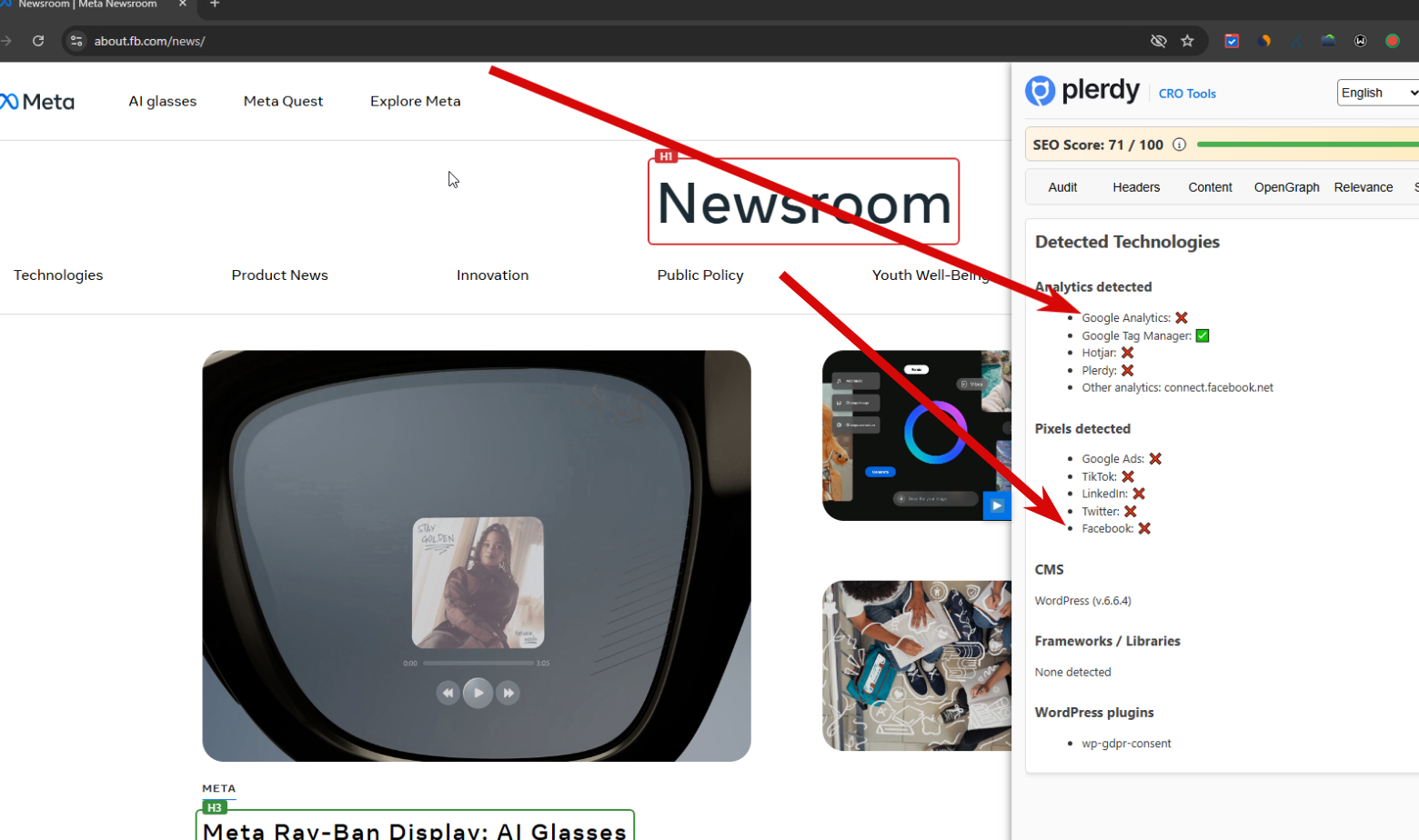Click the 'Pixels detected' subheading
The height and width of the screenshot is (840, 1419).
(x=1082, y=429)
